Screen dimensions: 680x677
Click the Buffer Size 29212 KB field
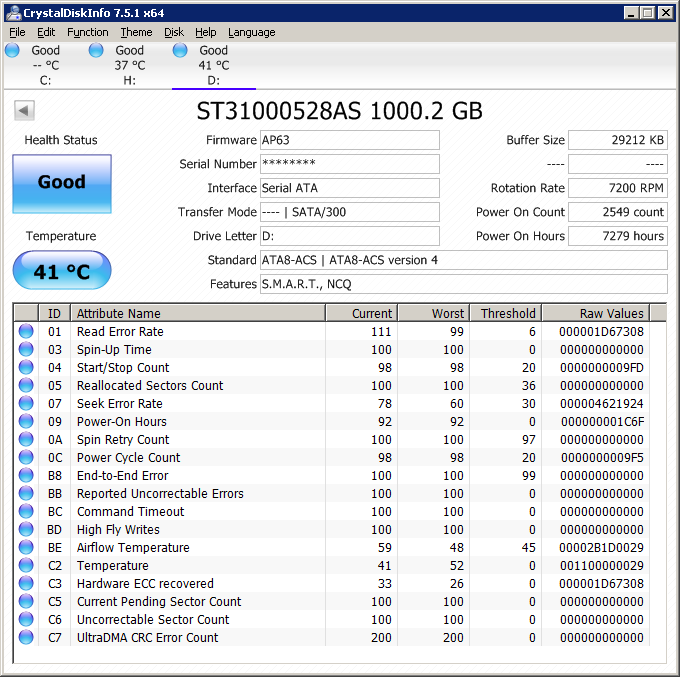click(618, 140)
